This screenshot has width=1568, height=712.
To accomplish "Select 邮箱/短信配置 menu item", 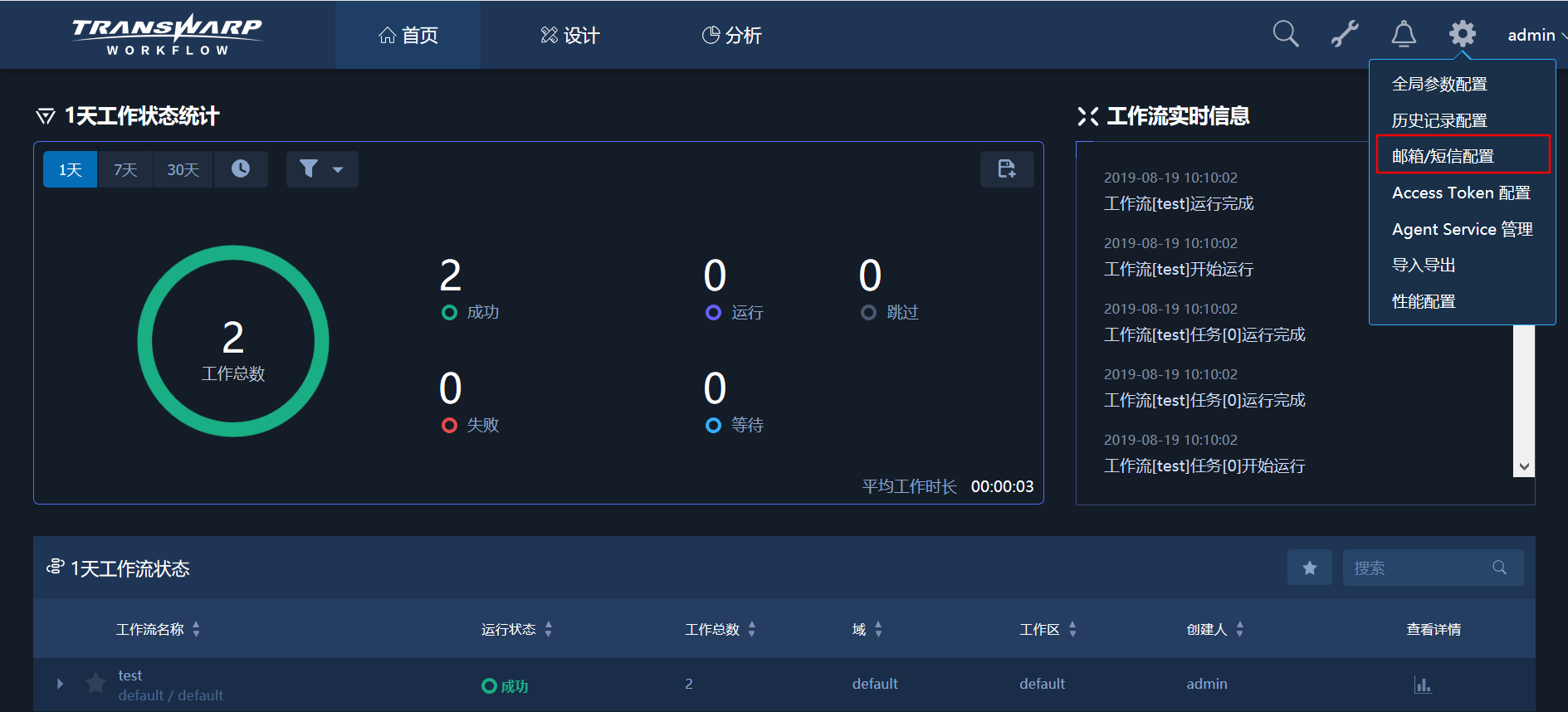I will click(x=1443, y=156).
